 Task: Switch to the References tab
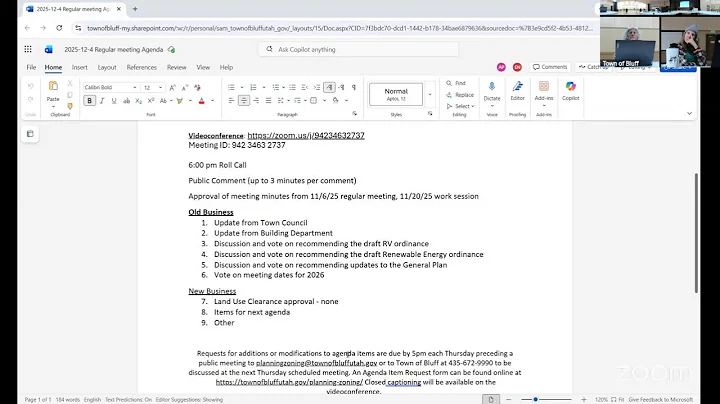tap(141, 67)
